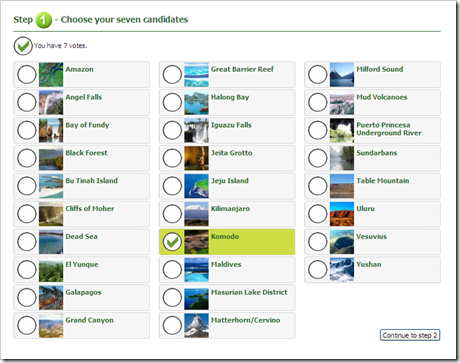The height and width of the screenshot is (363, 460).
Task: Click the Jeita Grotto label
Action: point(232,153)
